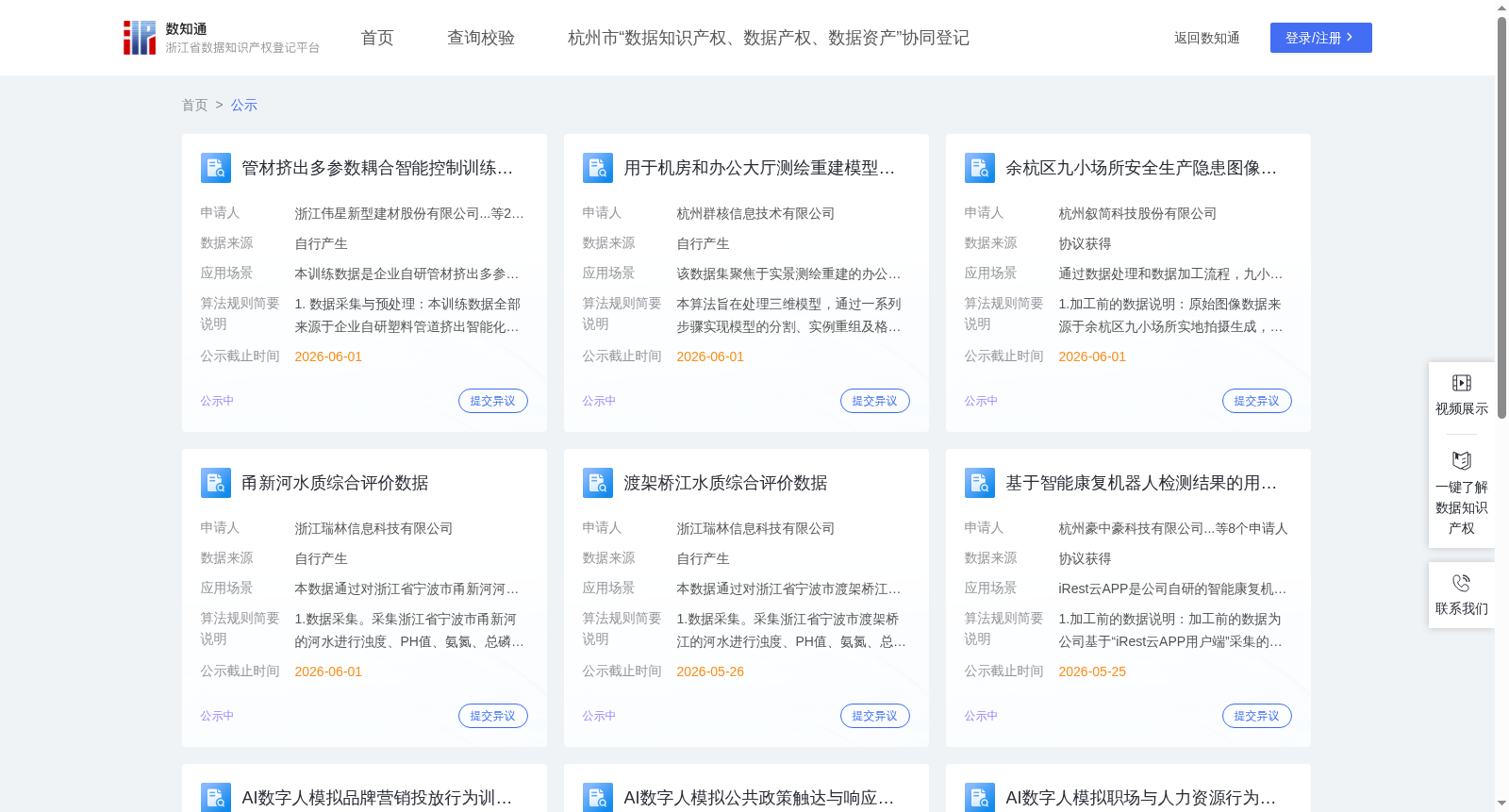Click applicant 浙江伟星新型建材股份有限公司
This screenshot has width=1509, height=812.
[x=409, y=214]
